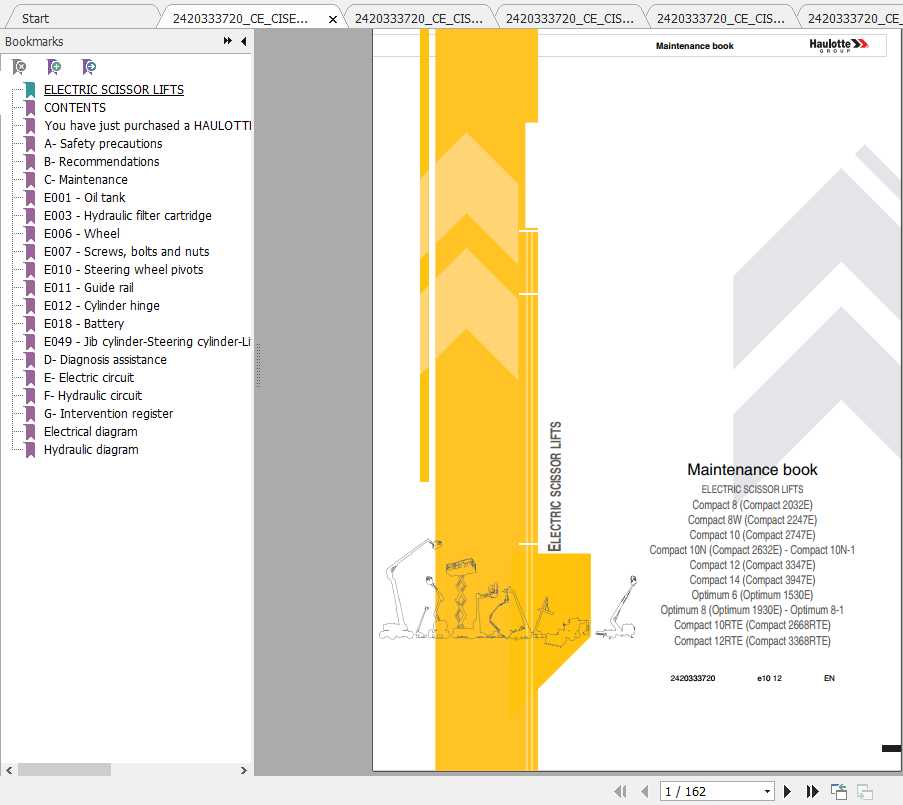Click document number 2420333720 on page

692,678
